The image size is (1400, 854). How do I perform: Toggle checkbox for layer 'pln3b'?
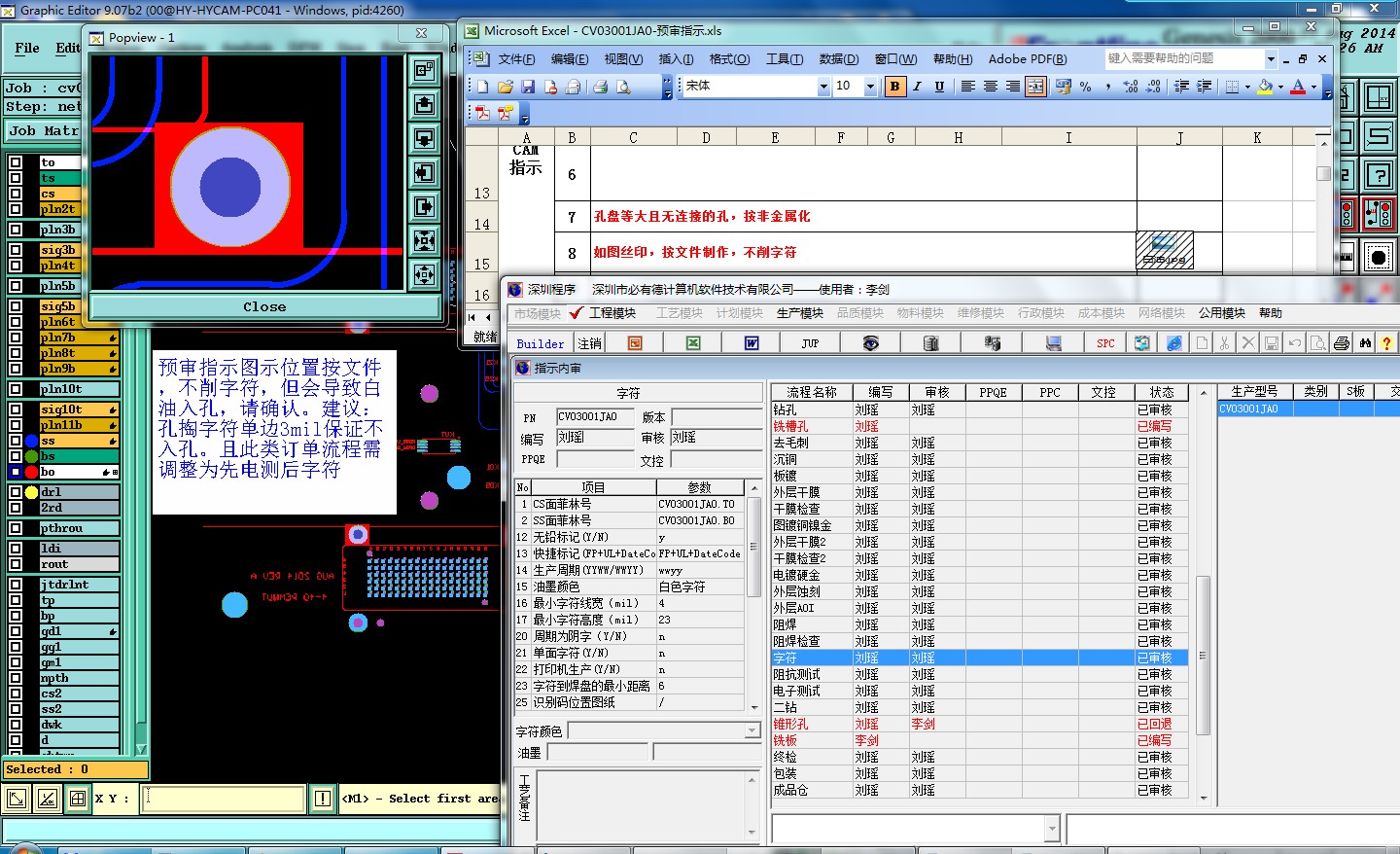pyautogui.click(x=16, y=230)
